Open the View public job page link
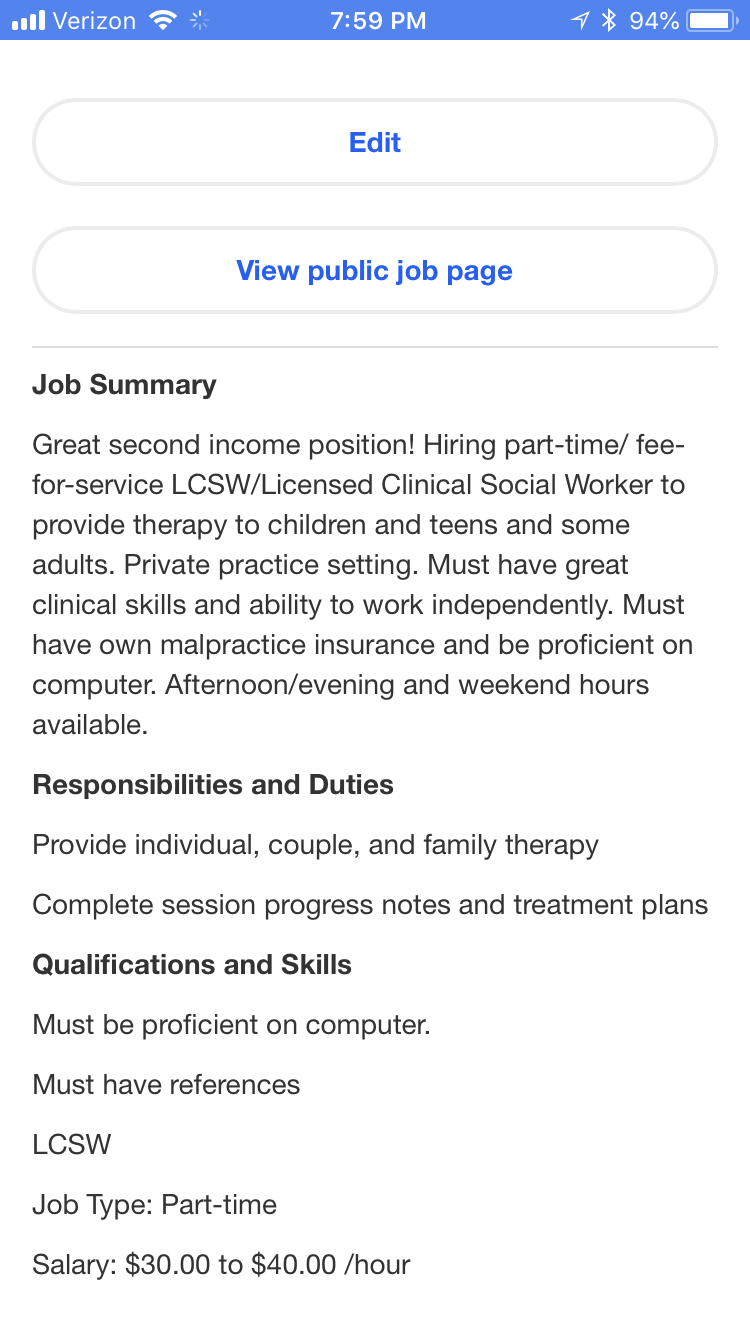This screenshot has height=1334, width=750. (x=375, y=270)
